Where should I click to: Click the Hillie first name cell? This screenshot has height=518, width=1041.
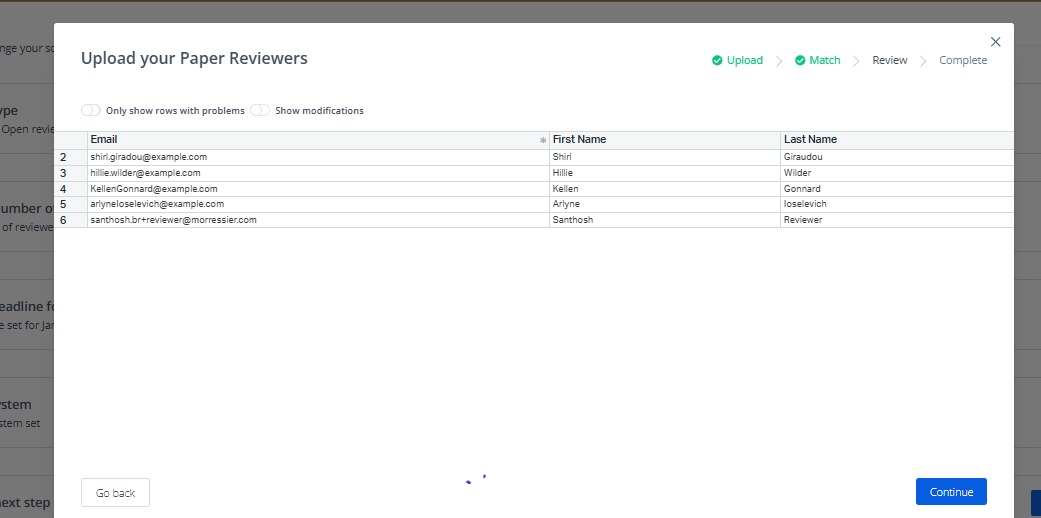click(664, 173)
